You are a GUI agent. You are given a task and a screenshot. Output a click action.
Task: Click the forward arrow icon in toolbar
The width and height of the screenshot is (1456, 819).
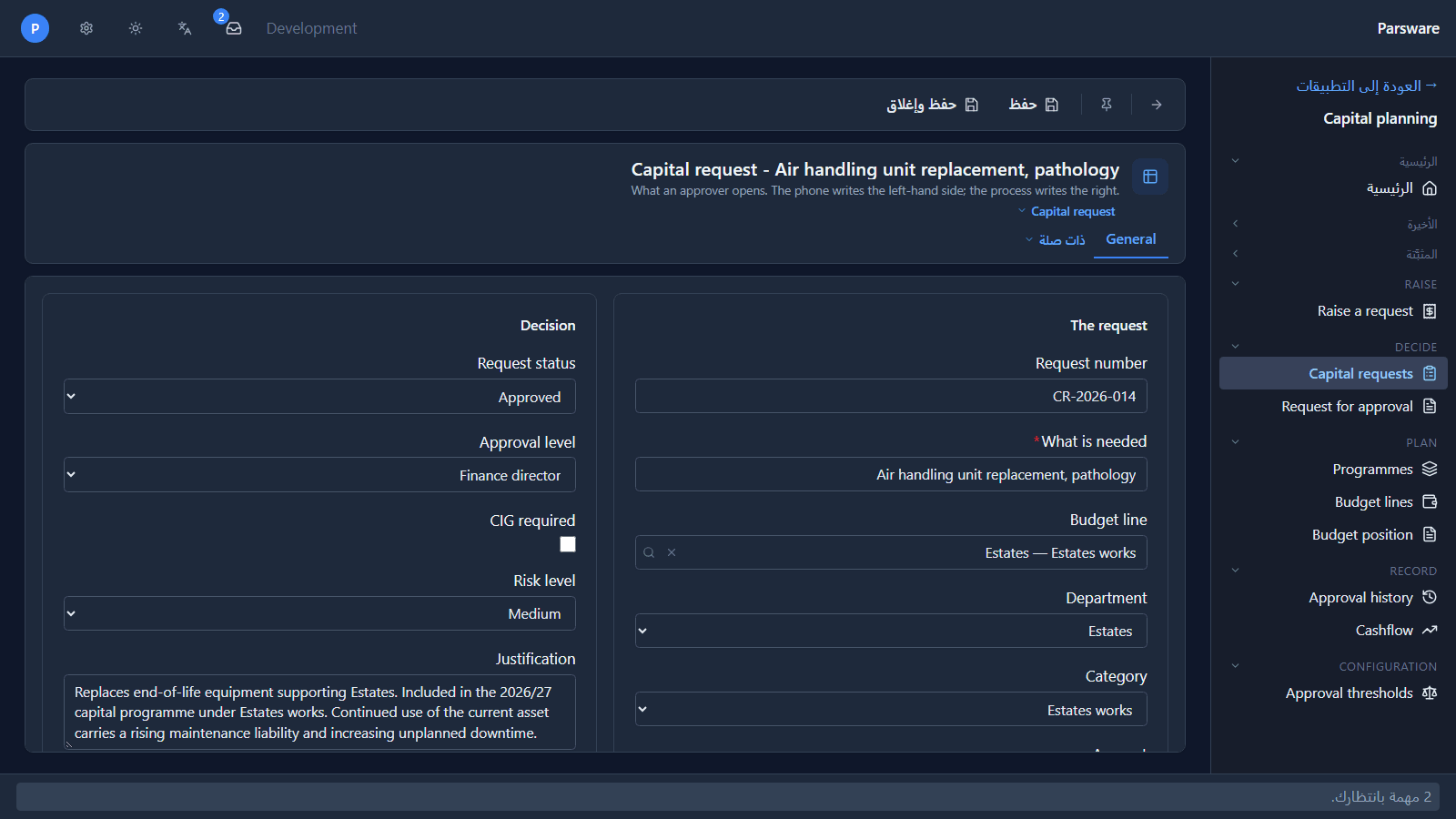[1157, 105]
